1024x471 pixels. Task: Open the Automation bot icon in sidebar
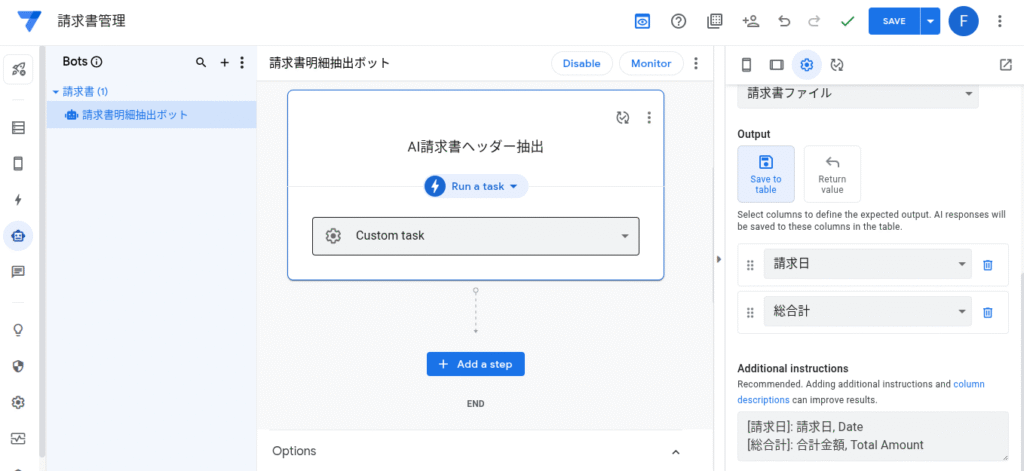(18, 236)
